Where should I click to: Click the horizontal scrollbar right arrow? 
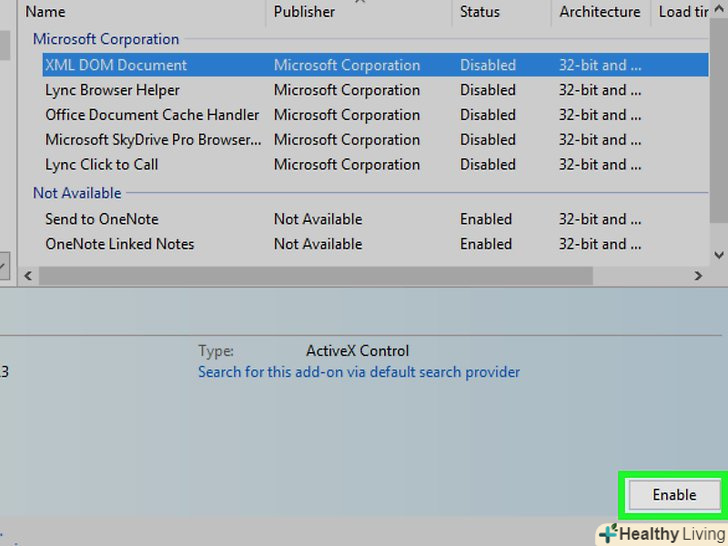point(699,275)
